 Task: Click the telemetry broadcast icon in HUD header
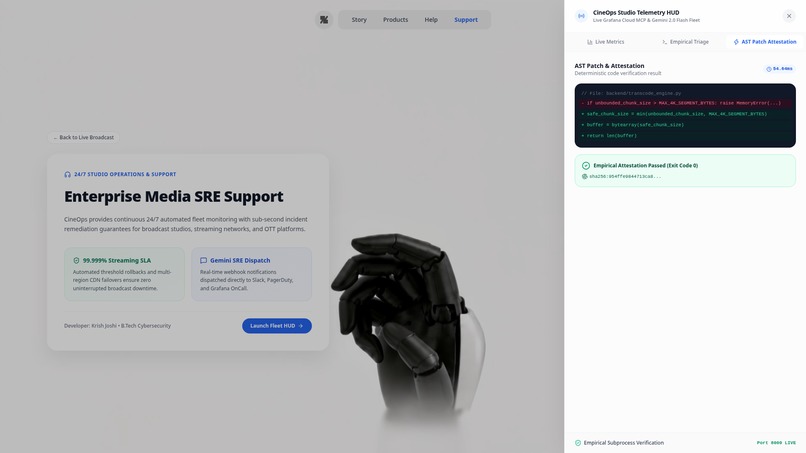click(581, 16)
